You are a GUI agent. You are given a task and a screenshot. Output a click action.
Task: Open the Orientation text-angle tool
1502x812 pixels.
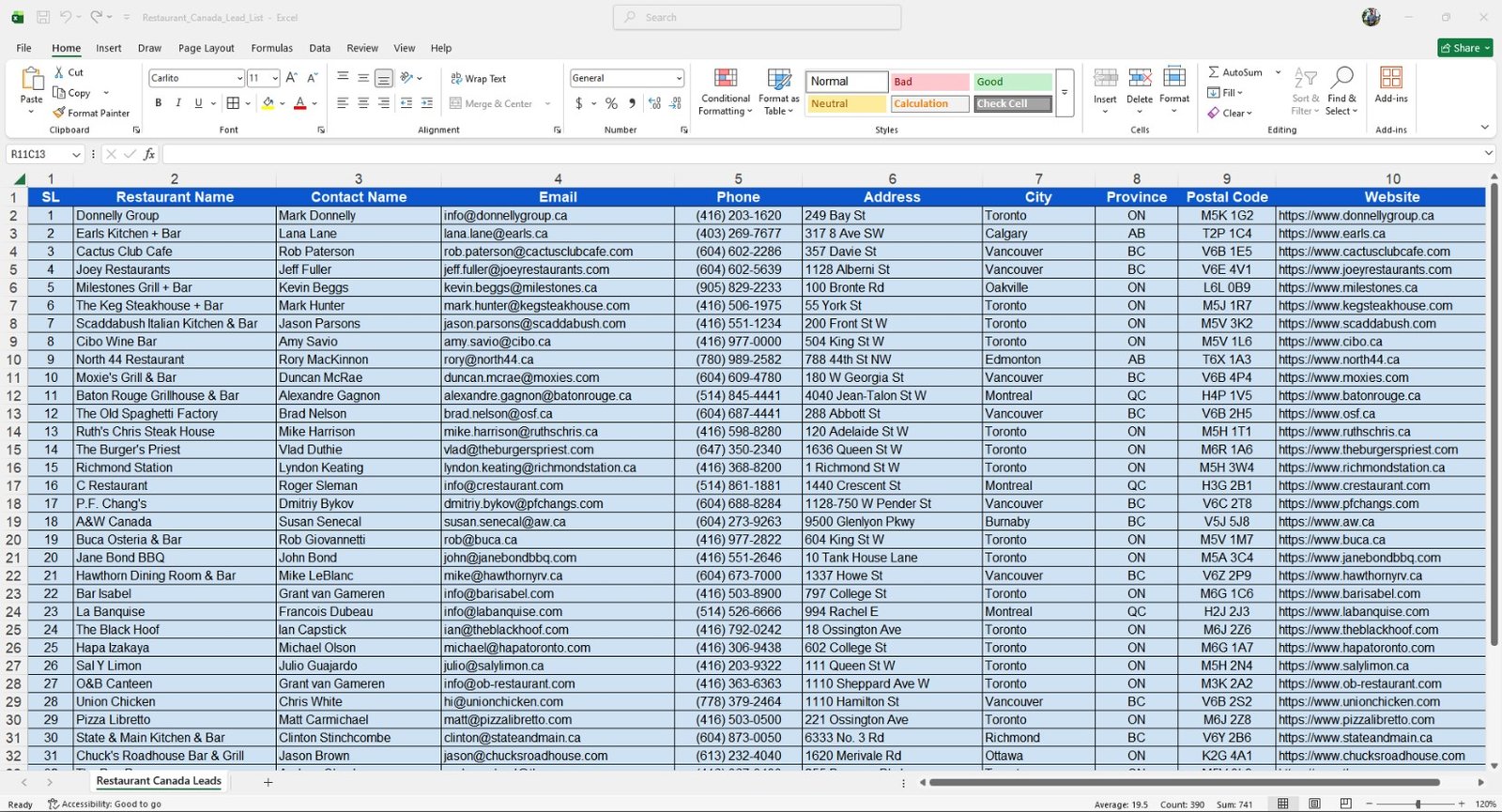click(x=406, y=78)
